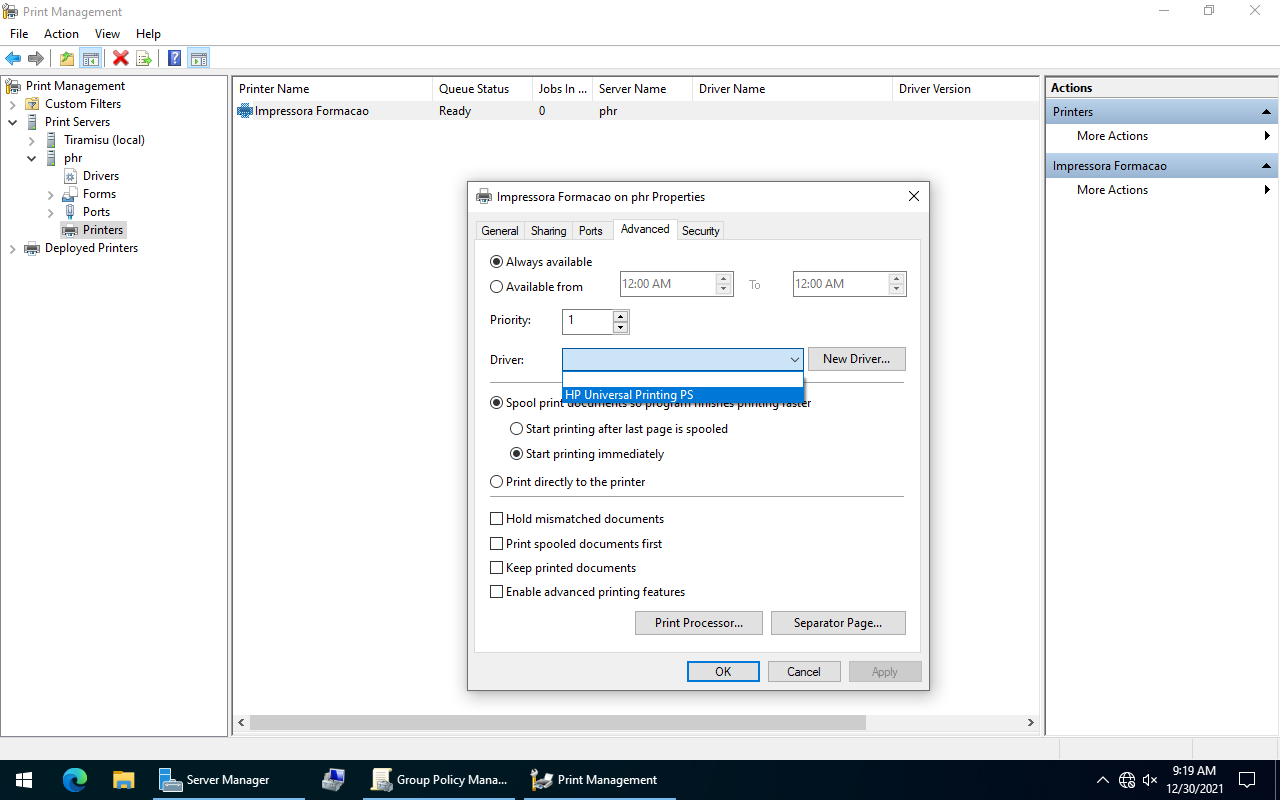Check the Keep printed documents option
The image size is (1280, 800).
point(497,568)
